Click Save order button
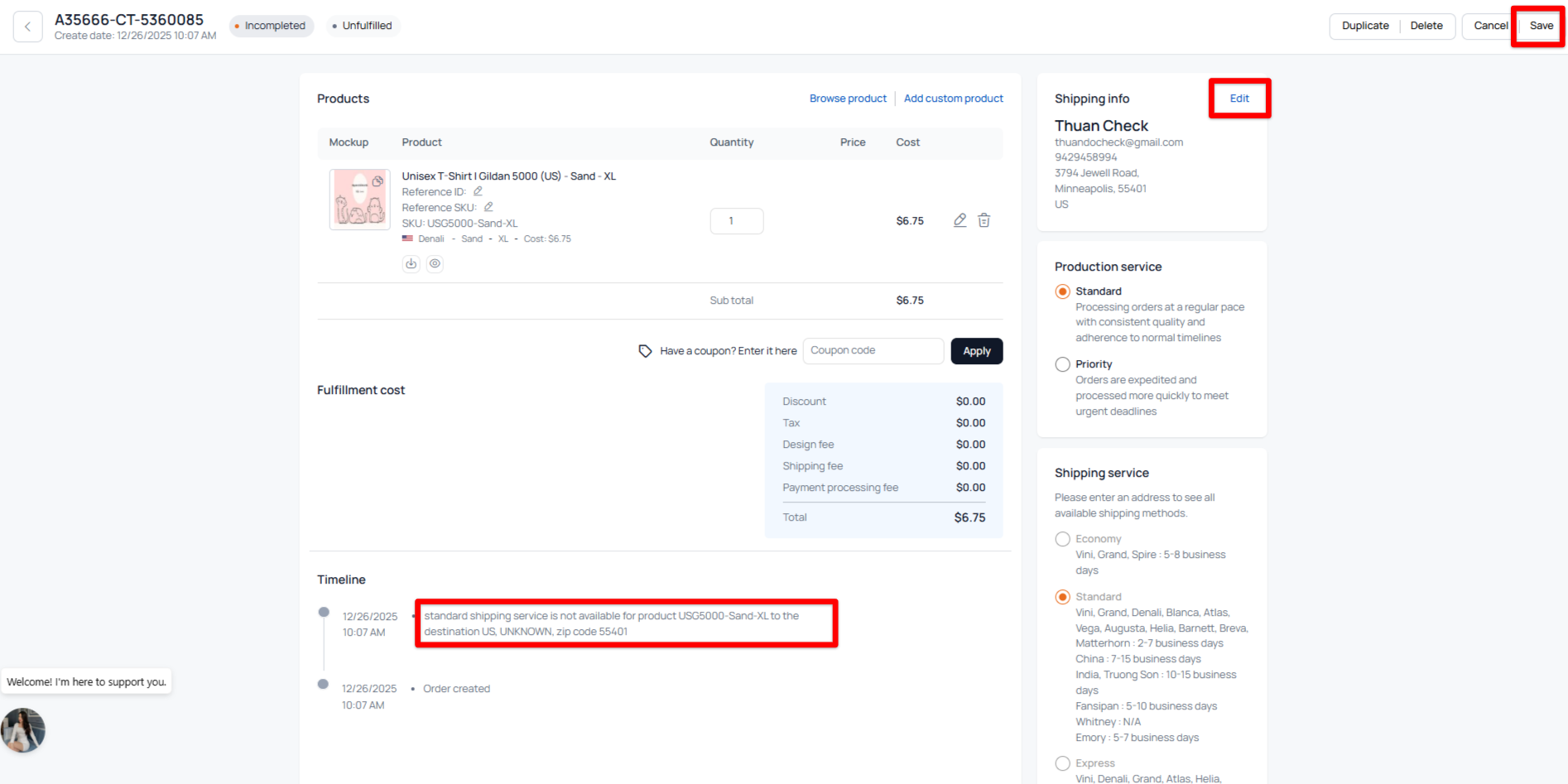1568x784 pixels. 1541,26
